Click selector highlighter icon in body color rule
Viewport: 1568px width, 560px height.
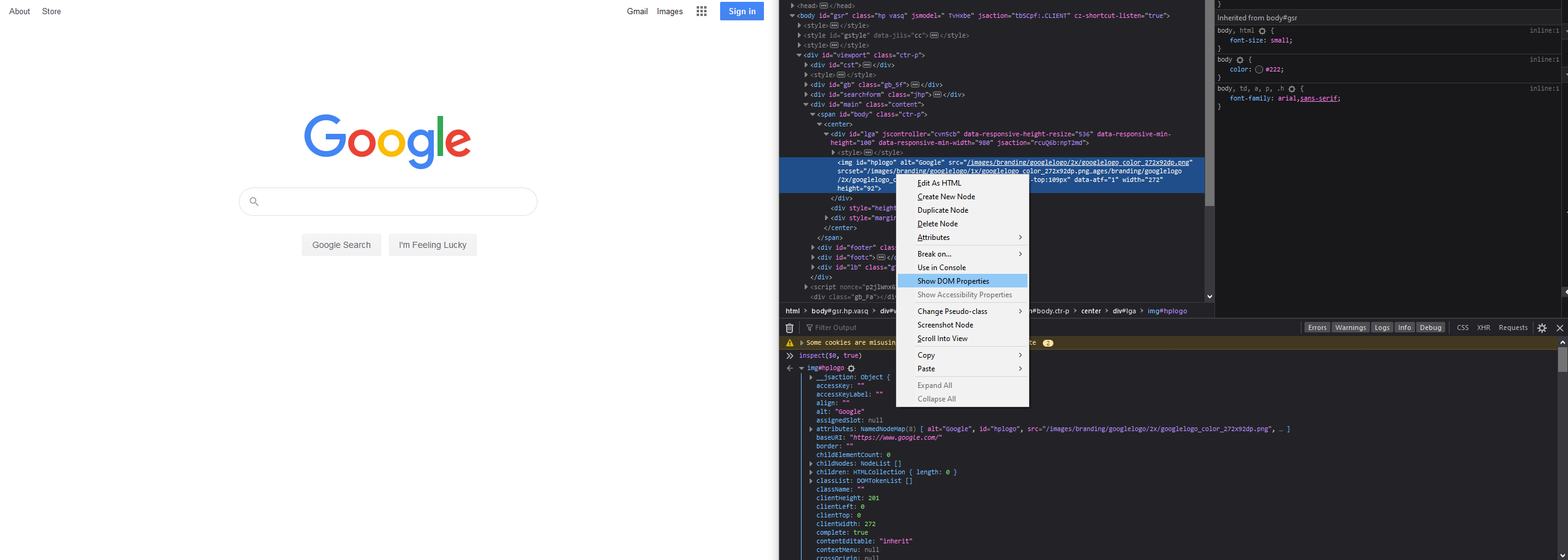pyautogui.click(x=1240, y=60)
